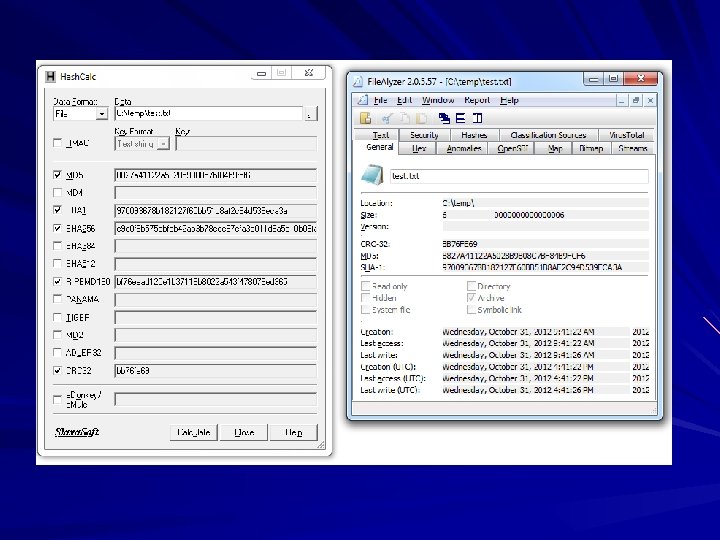Enable the eDonkey/eMule checkbox
The image size is (720, 540).
coord(57,399)
